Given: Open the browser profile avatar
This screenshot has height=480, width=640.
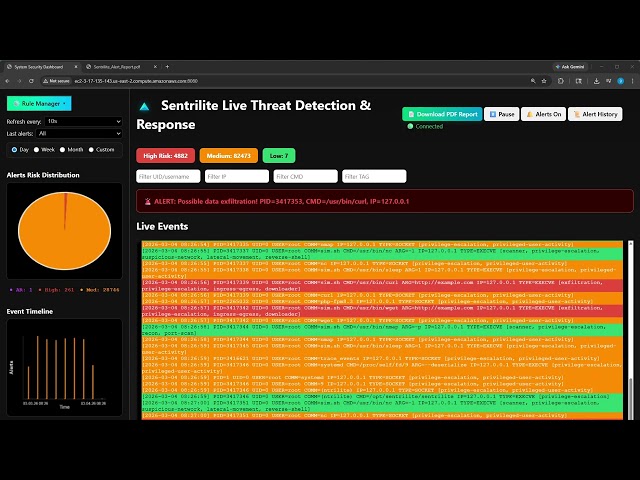Looking at the screenshot, I should (x=620, y=81).
